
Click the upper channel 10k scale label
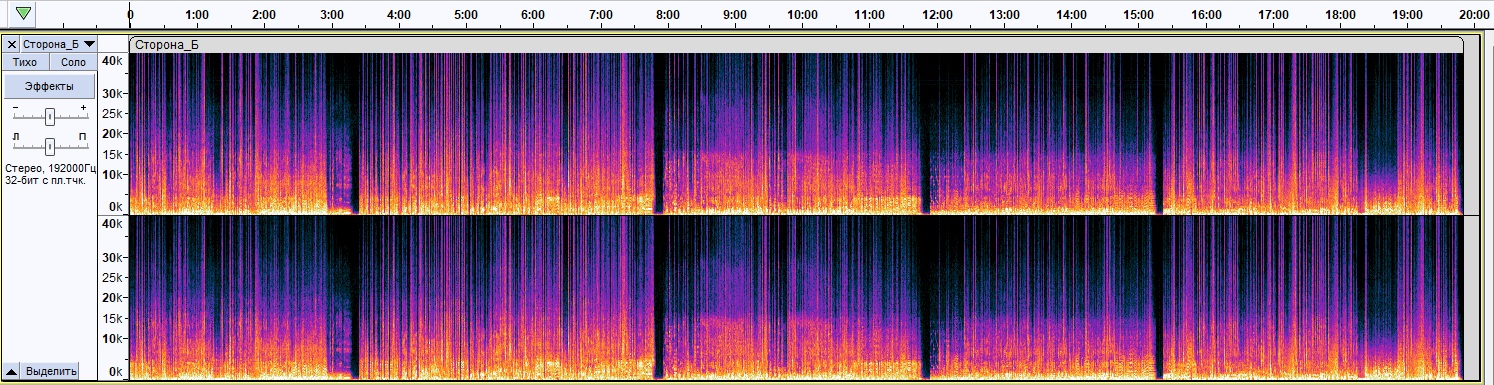(113, 174)
